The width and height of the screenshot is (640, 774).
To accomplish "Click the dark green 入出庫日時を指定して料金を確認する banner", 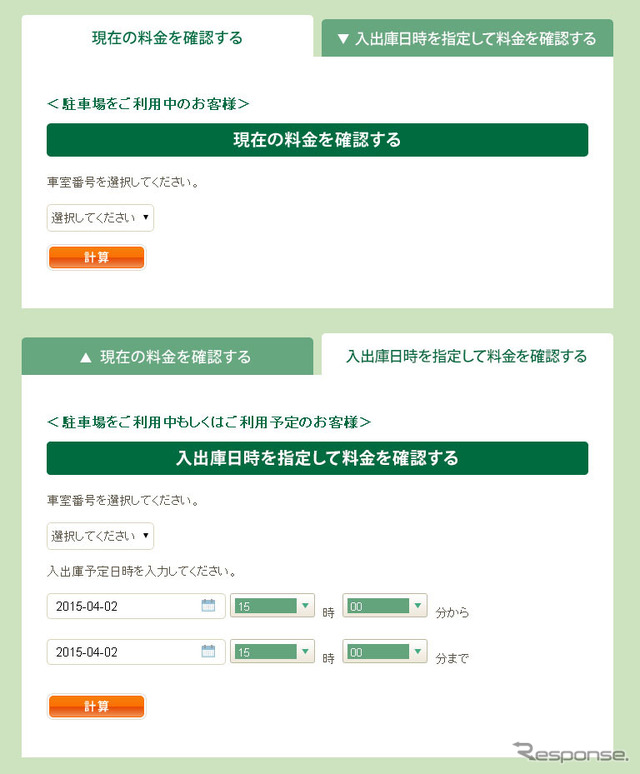I will [x=317, y=458].
